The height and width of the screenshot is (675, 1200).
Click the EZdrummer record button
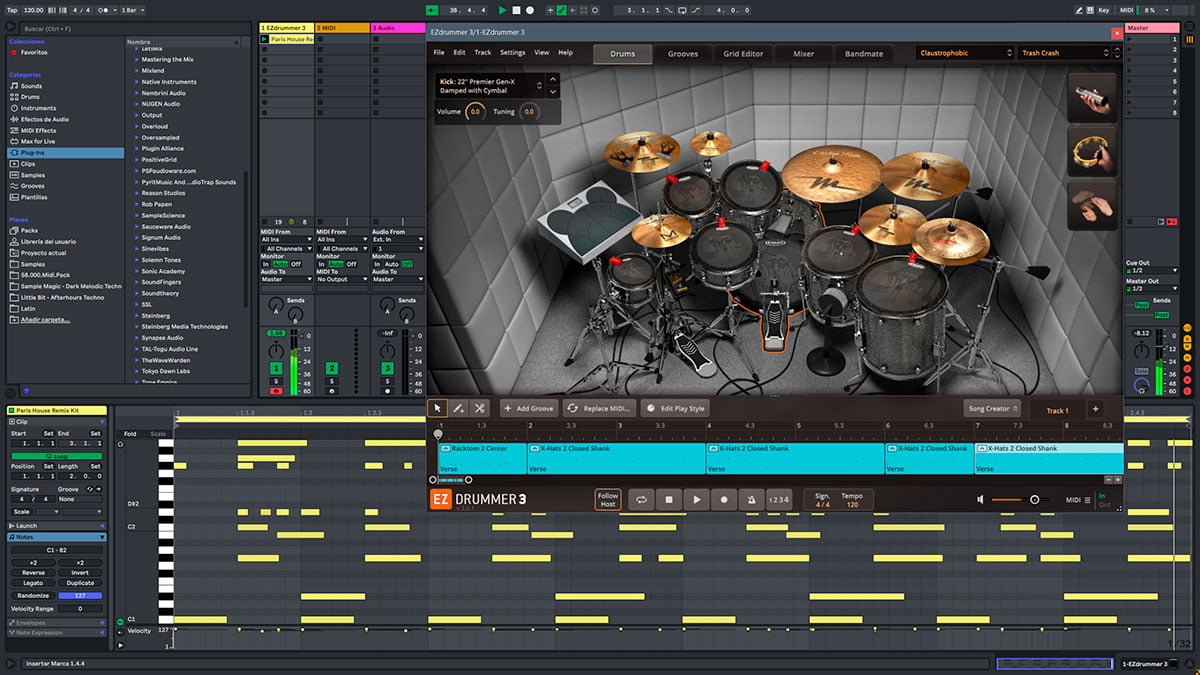point(724,499)
